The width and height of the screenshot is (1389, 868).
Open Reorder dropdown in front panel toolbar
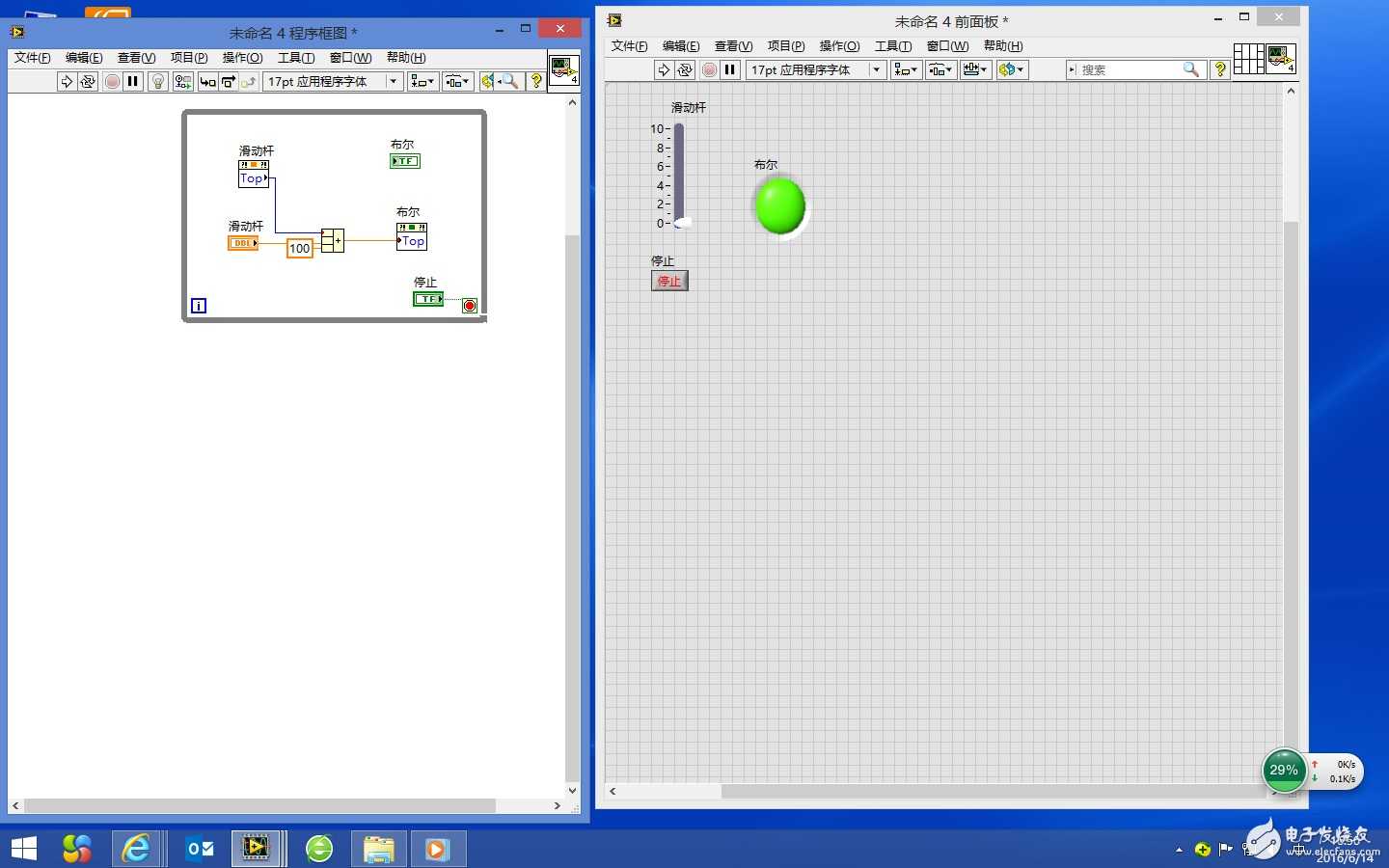click(1013, 69)
